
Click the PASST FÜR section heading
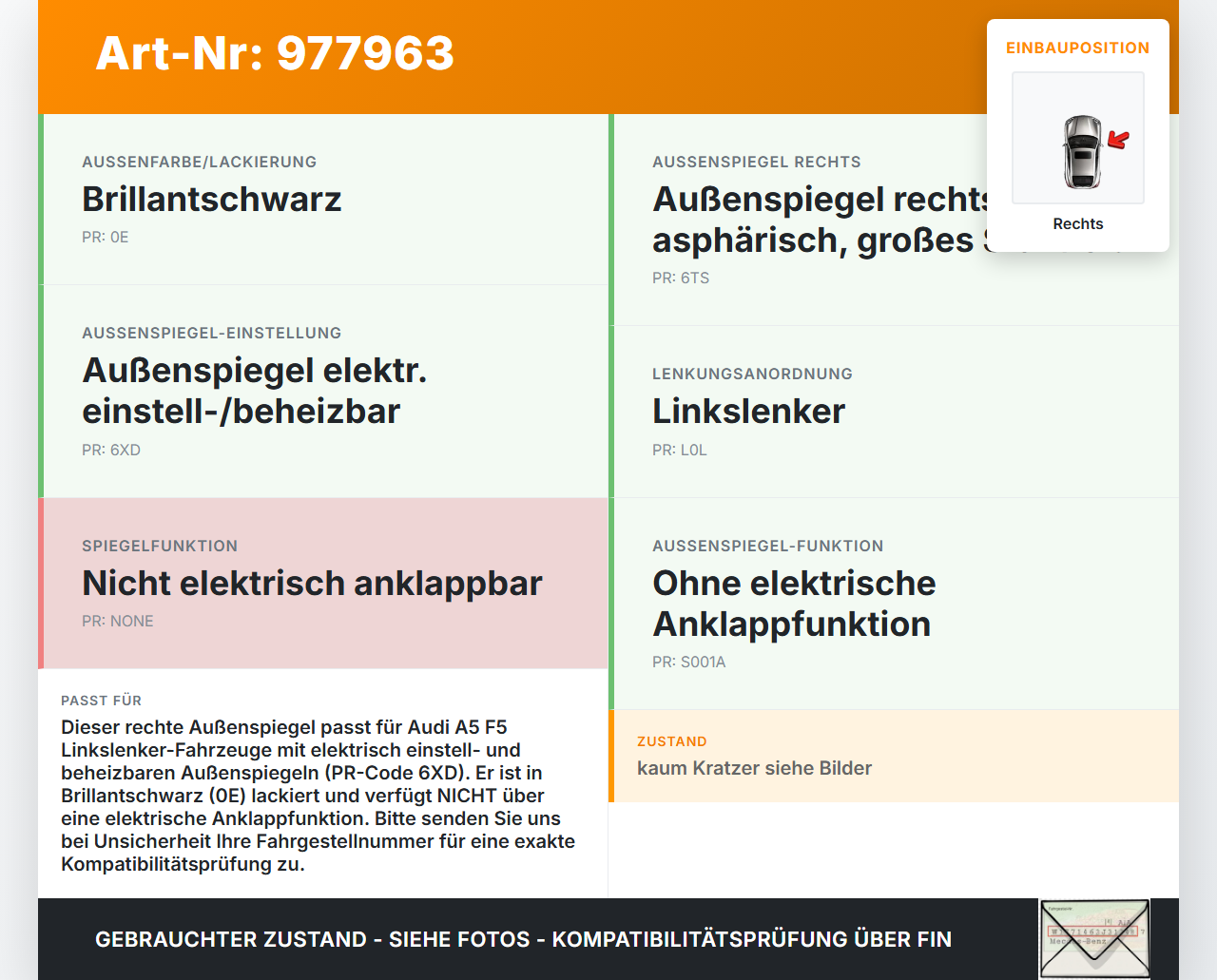[102, 701]
